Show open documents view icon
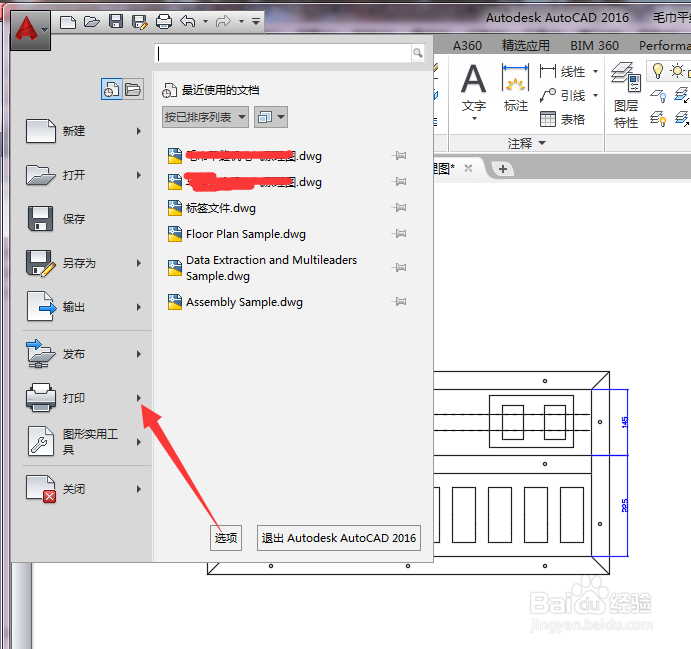691x649 pixels. [x=133, y=89]
